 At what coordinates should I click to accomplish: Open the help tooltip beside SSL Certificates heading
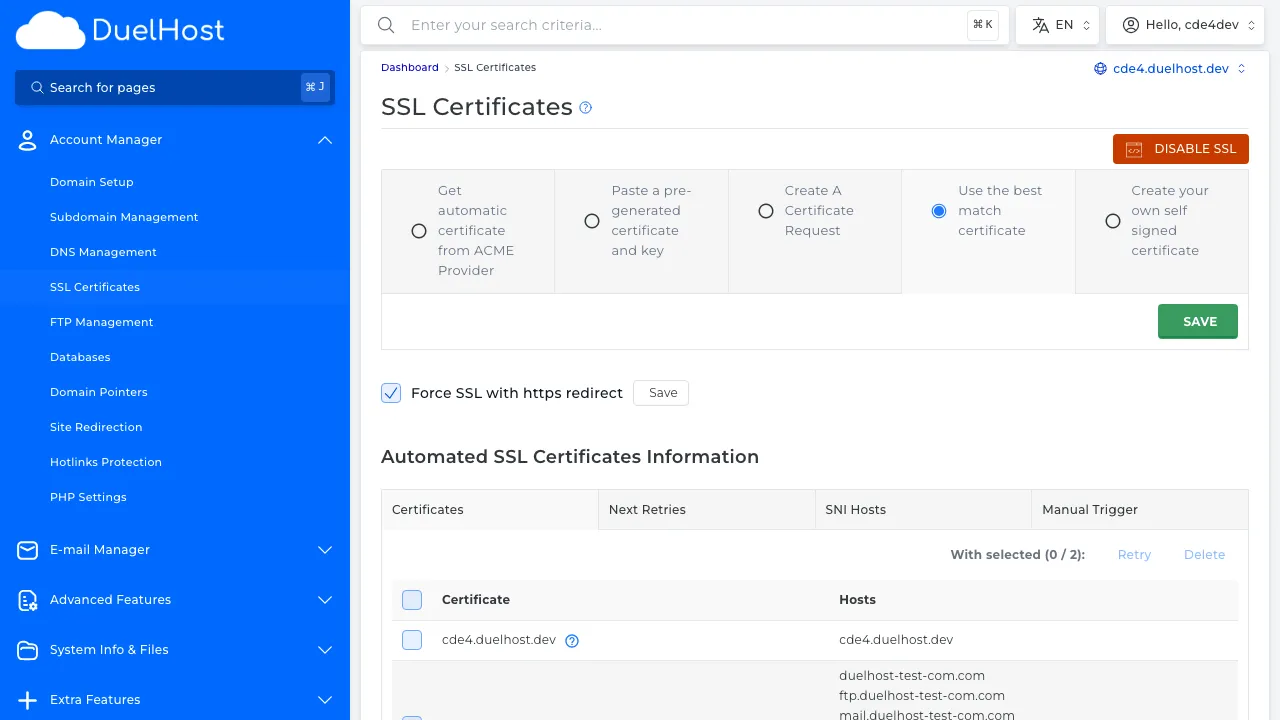[x=585, y=107]
